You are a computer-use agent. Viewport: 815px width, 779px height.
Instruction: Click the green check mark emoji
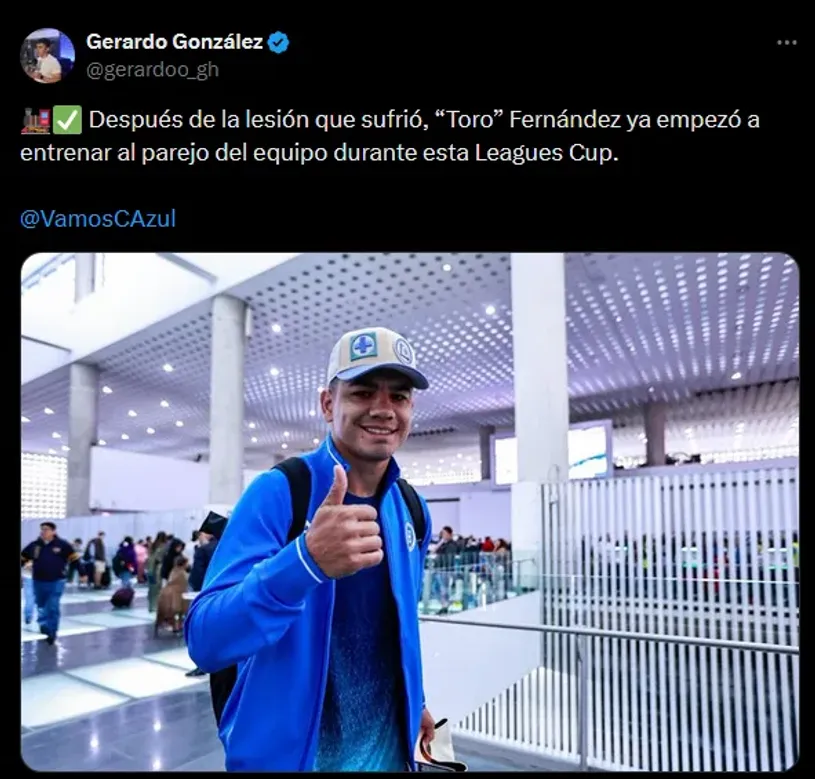pos(68,120)
